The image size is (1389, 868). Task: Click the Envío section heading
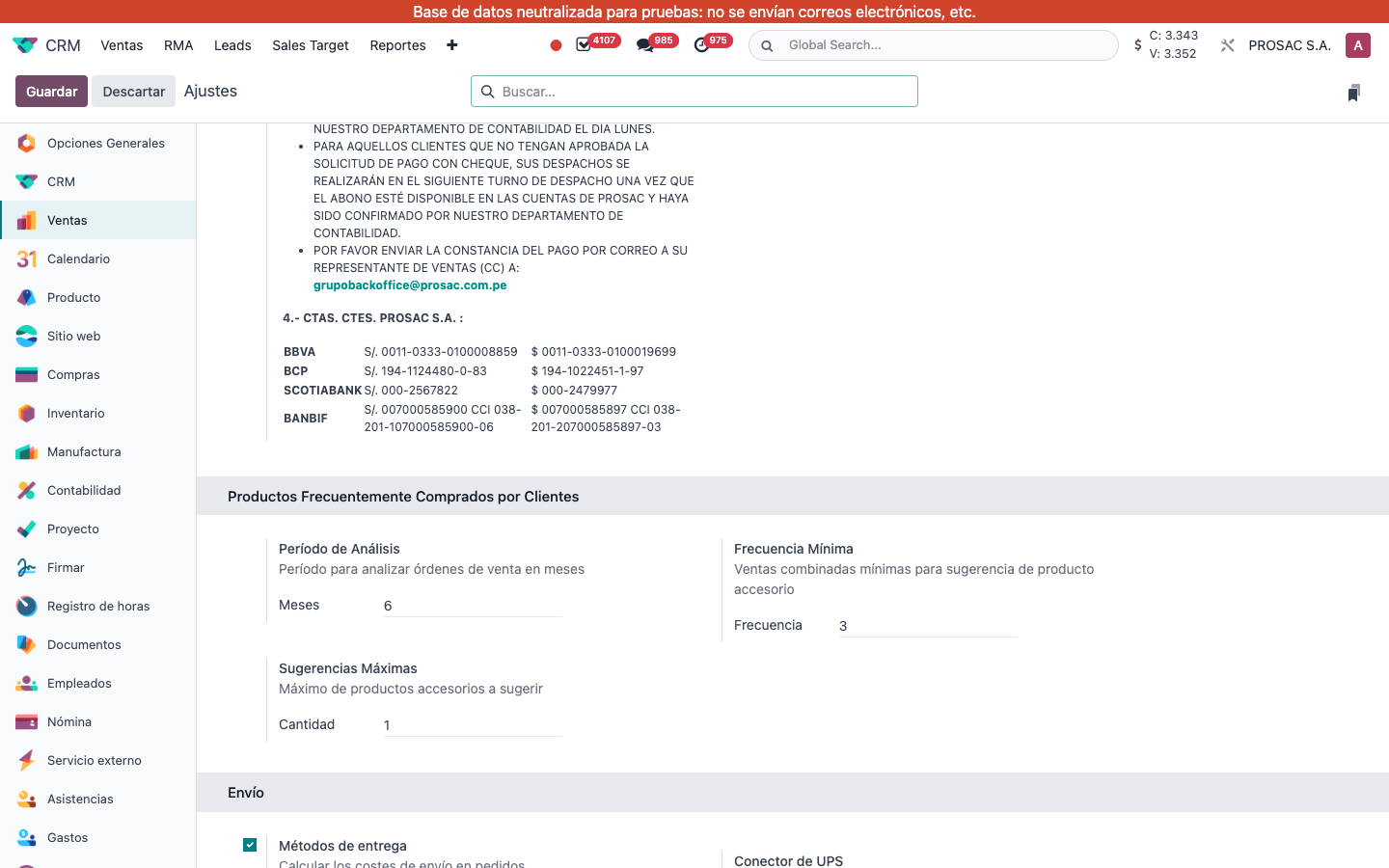(246, 793)
